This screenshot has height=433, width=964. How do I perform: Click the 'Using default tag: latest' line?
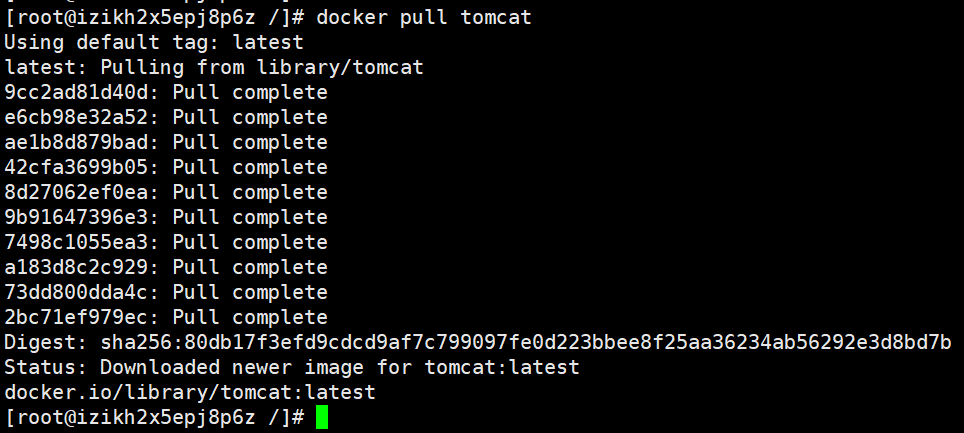coord(154,42)
